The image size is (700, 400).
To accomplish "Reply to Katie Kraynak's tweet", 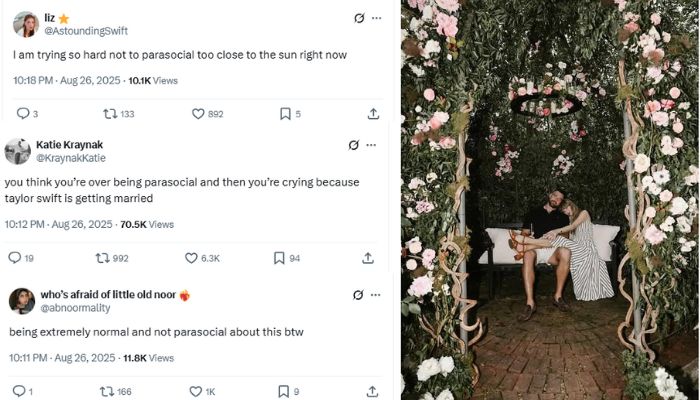I will (x=14, y=258).
